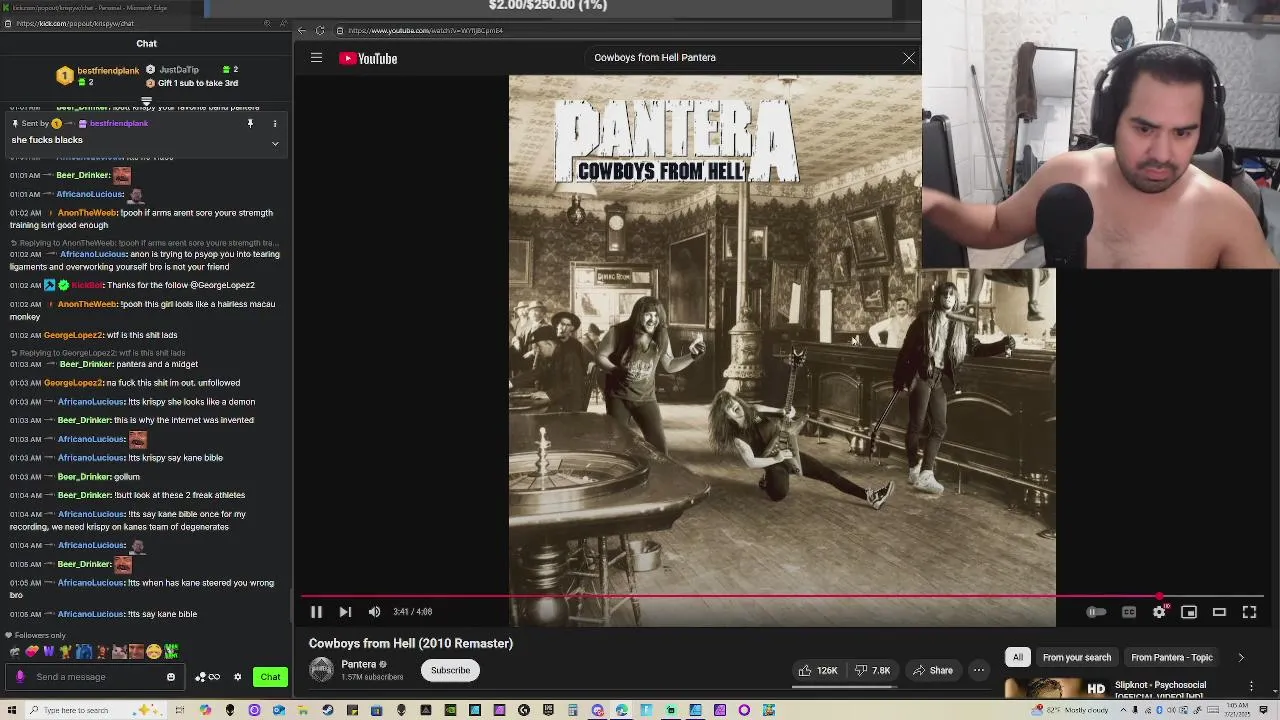Image resolution: width=1280 pixels, height=720 pixels.
Task: Open the Pantera channel avatar
Action: coord(321,670)
